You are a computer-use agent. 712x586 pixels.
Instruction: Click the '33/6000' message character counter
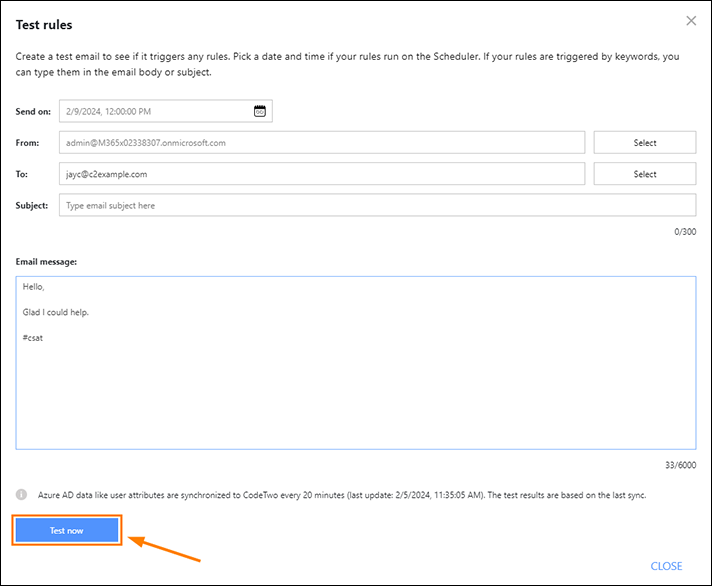click(680, 465)
